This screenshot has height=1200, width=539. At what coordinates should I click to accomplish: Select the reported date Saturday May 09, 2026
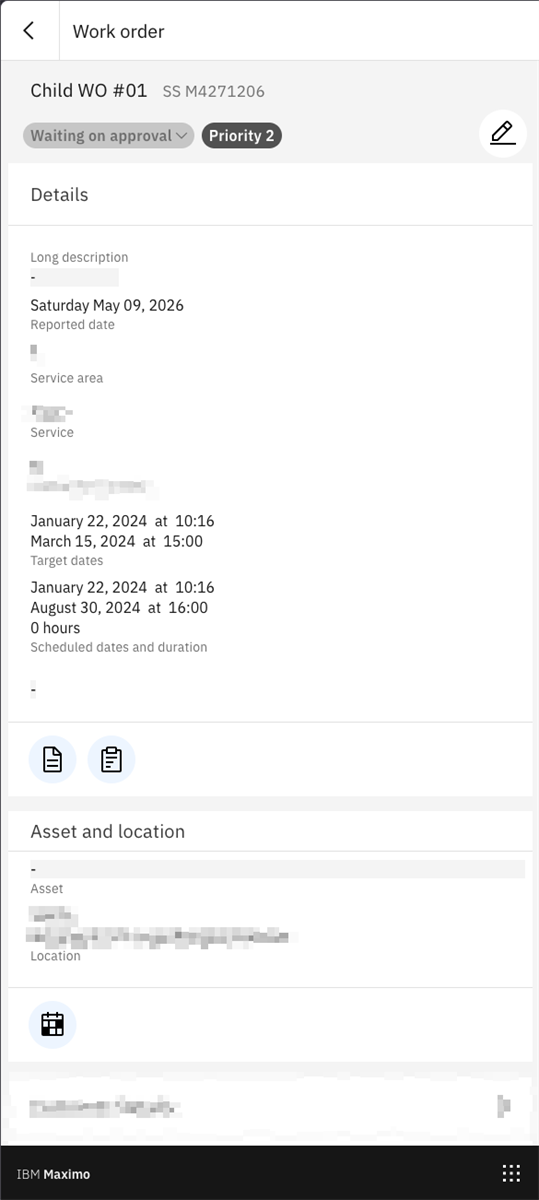107,305
